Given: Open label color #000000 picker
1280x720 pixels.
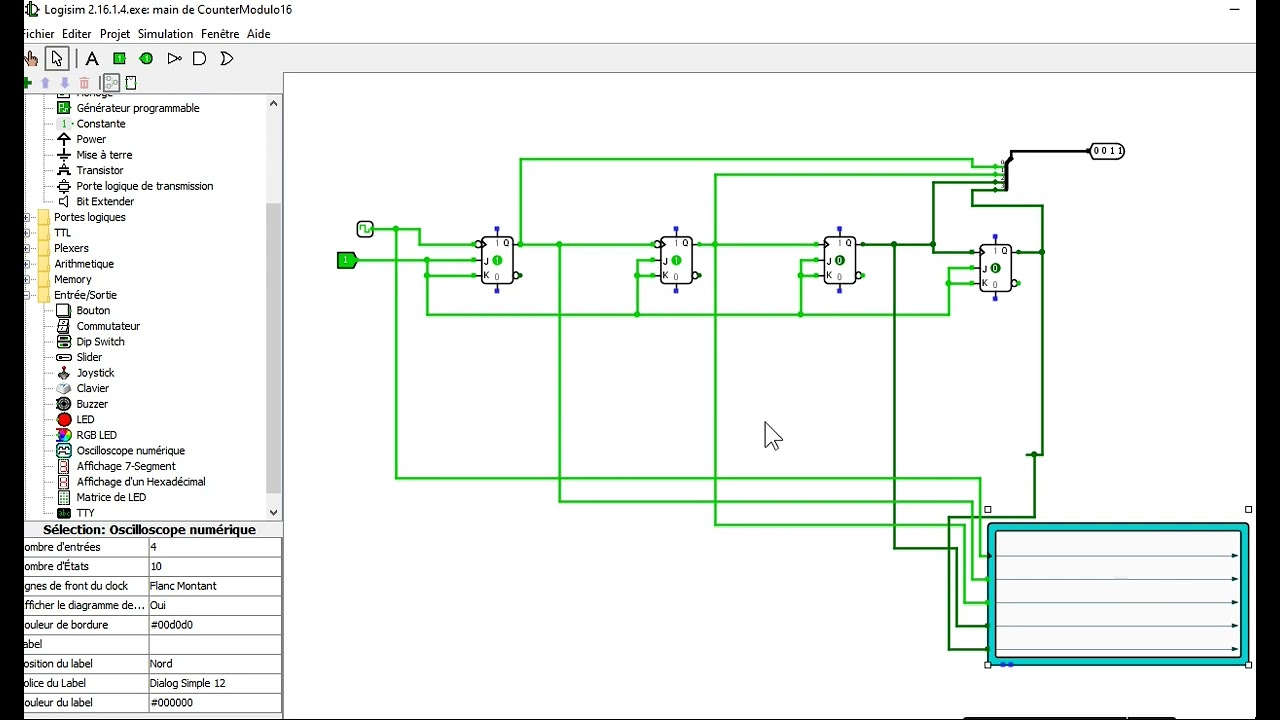Looking at the screenshot, I should tap(215, 702).
